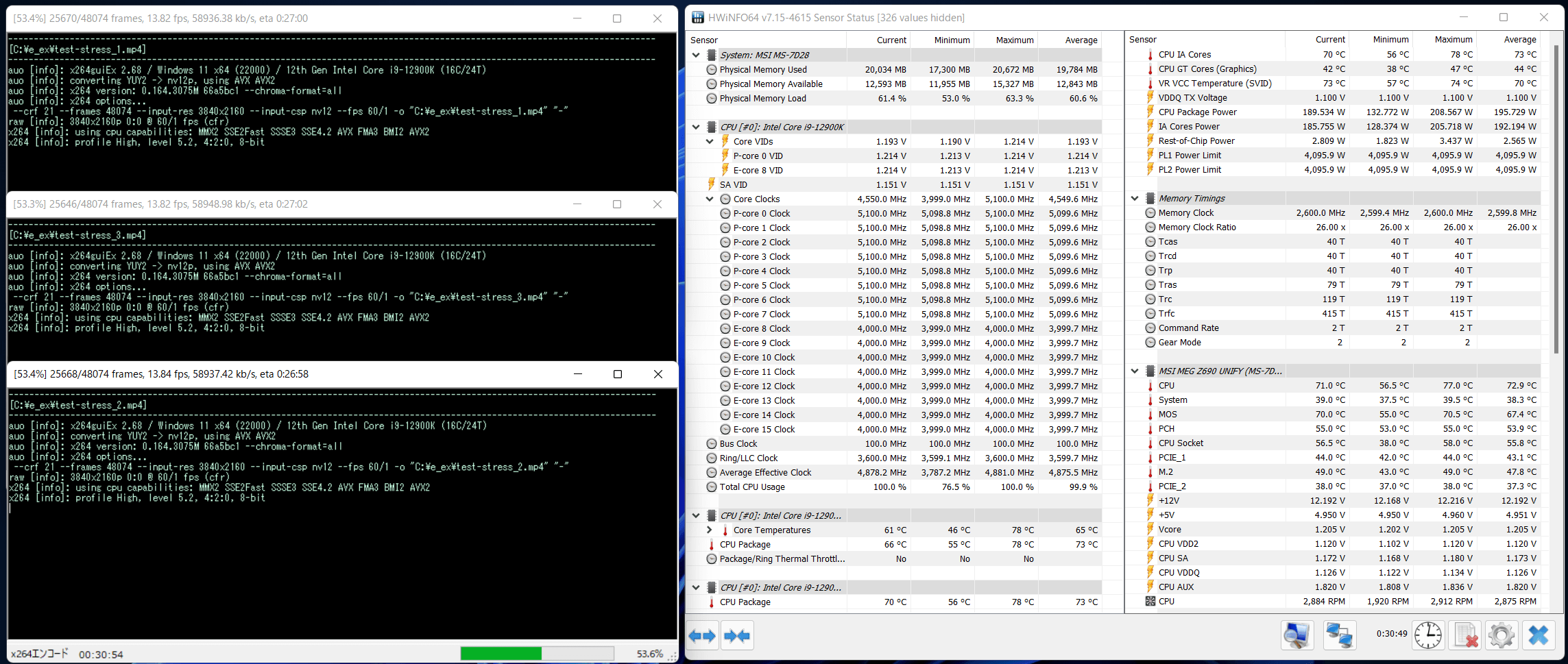This screenshot has height=664, width=1568.
Task: Collapse the System: MSI MS-7D28 group
Action: point(696,56)
